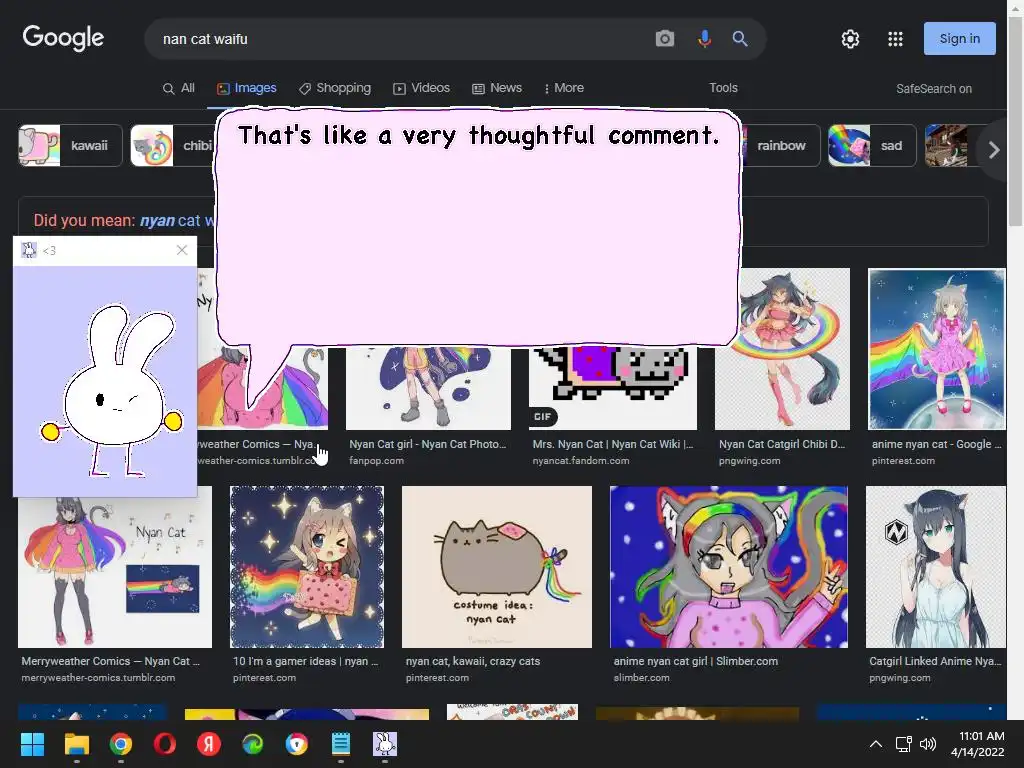1024x768 pixels.
Task: Open SafeSearch on setting
Action: [x=933, y=89]
